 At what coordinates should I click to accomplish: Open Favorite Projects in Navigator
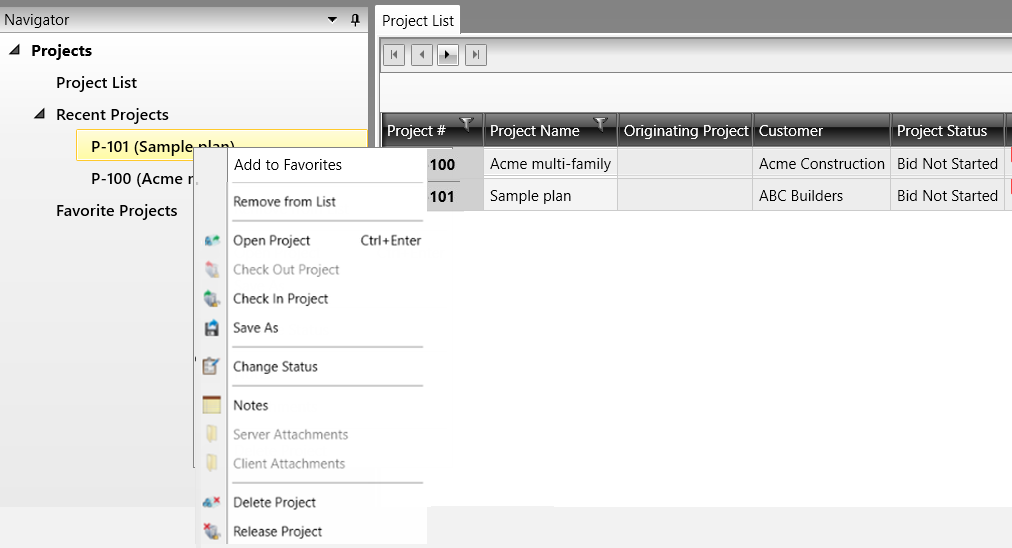[117, 211]
